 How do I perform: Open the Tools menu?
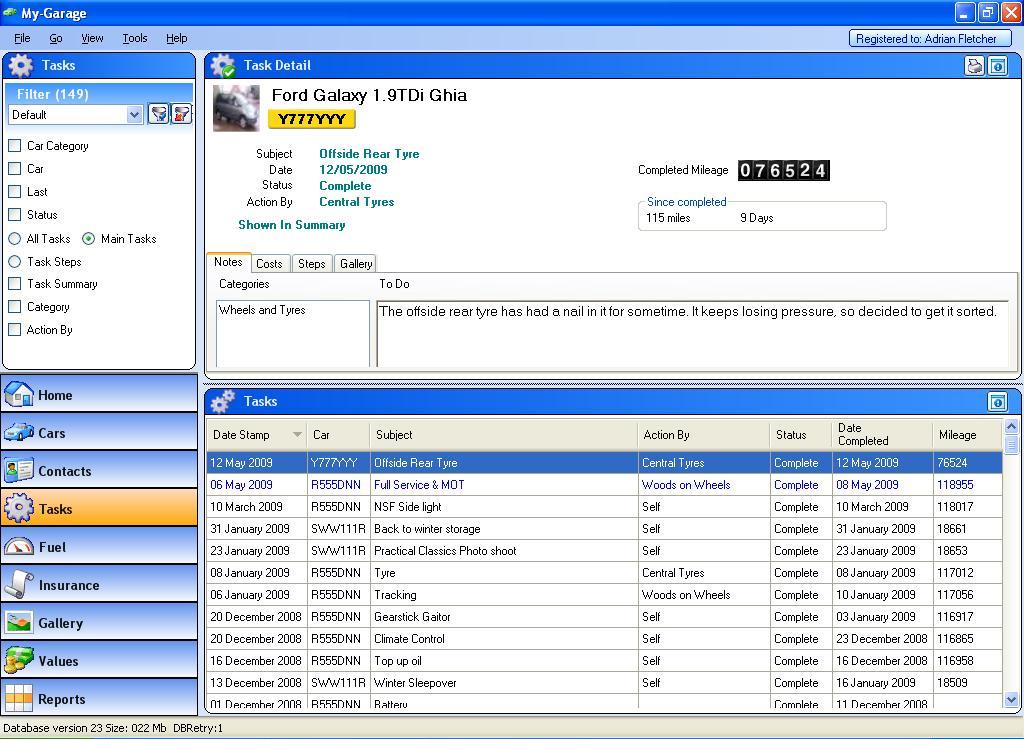134,38
